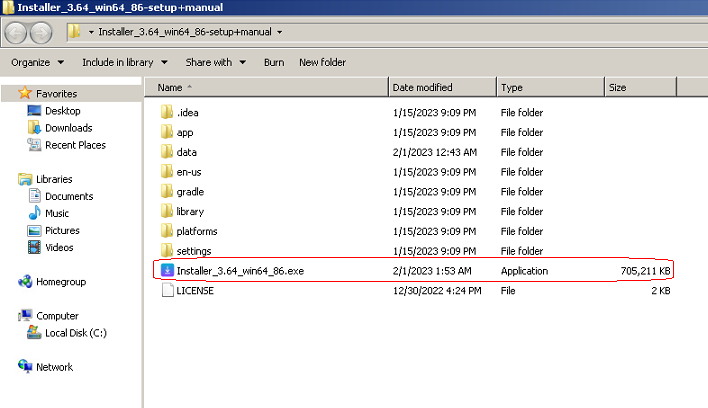Click the Homegroup icon in sidebar
Screen dimensions: 708x408
(x=25, y=282)
